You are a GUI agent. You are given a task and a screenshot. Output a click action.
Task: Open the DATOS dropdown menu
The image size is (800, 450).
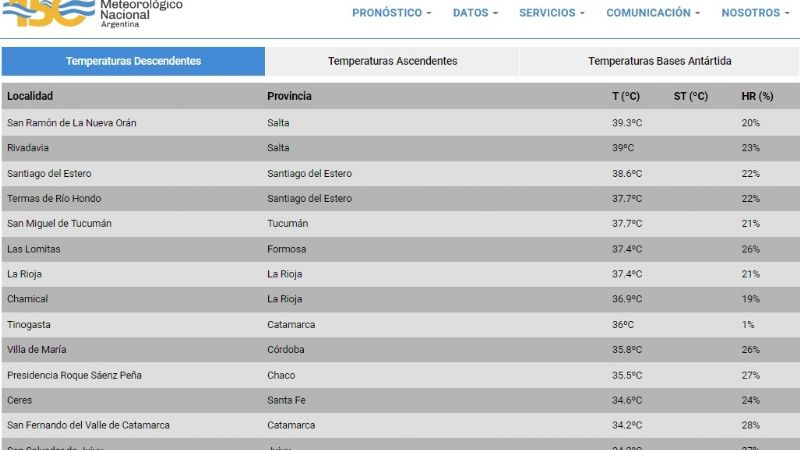475,13
